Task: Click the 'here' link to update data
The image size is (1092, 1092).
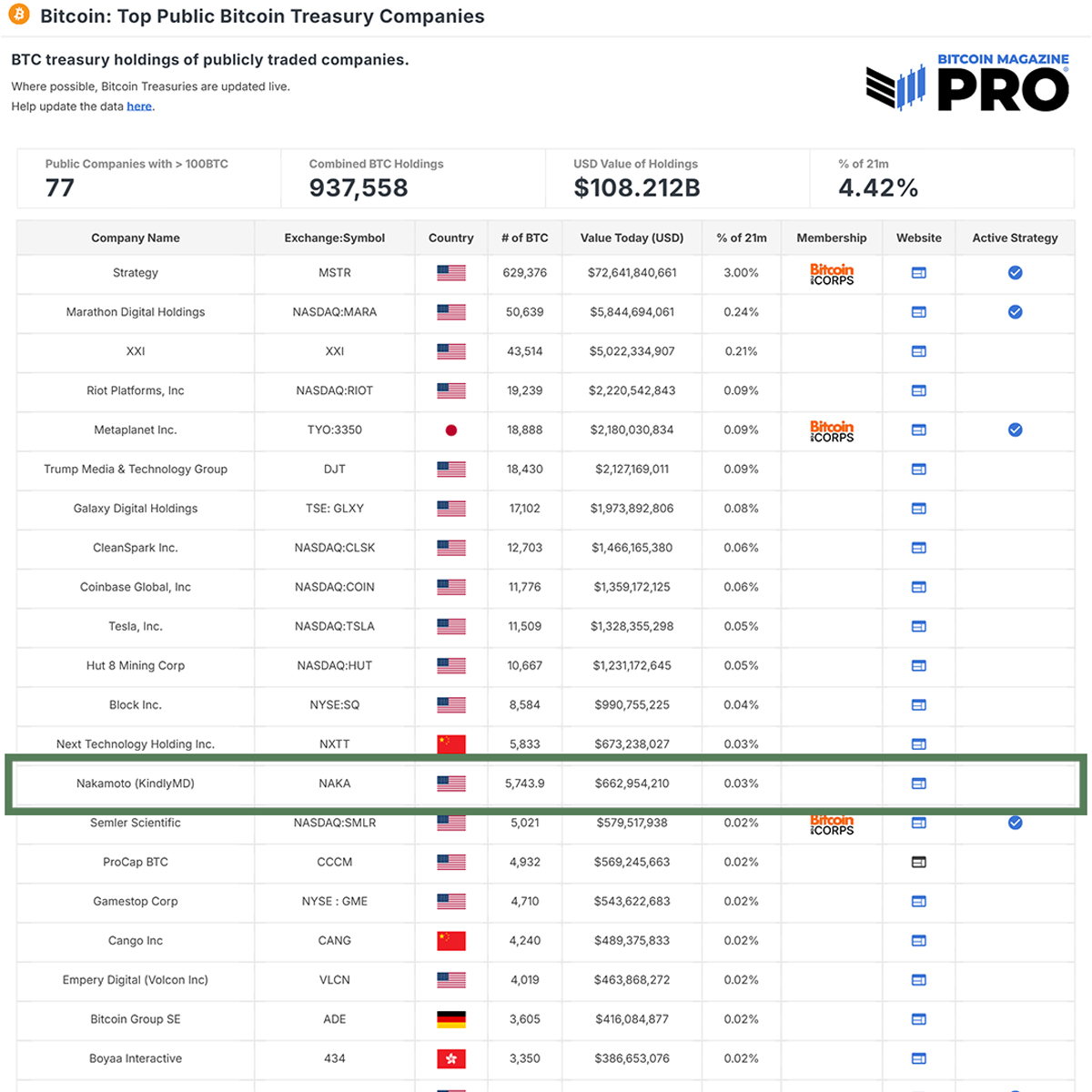Action: [139, 106]
